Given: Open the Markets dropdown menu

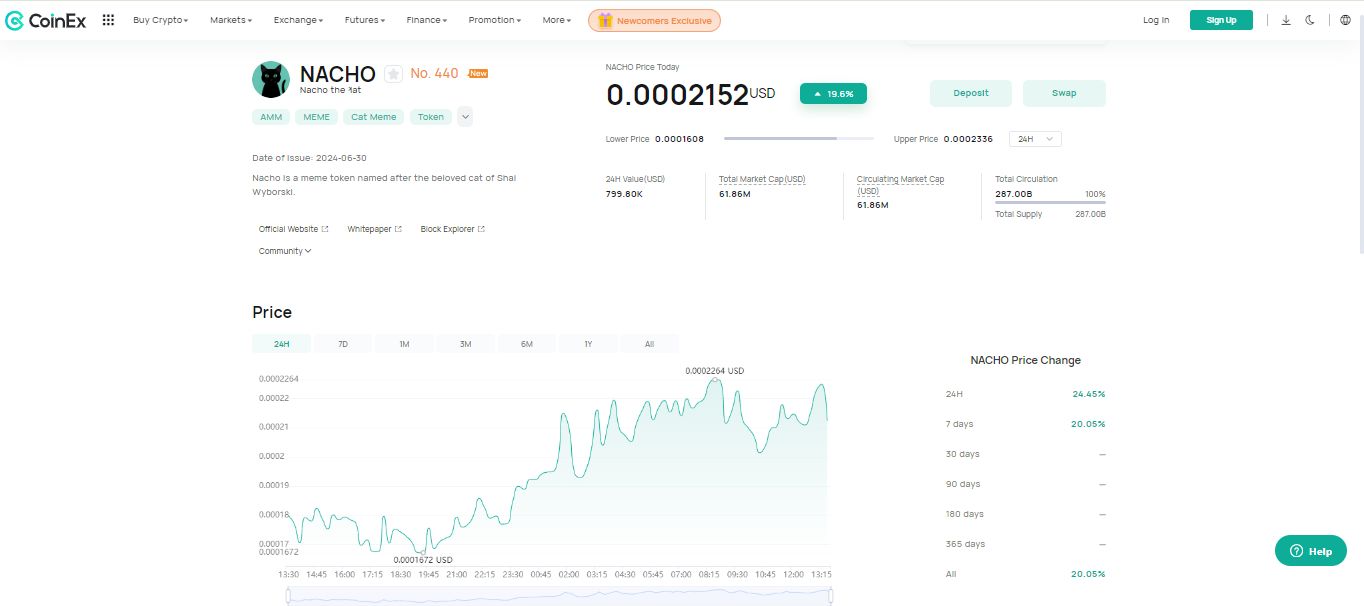Looking at the screenshot, I should click(x=231, y=20).
